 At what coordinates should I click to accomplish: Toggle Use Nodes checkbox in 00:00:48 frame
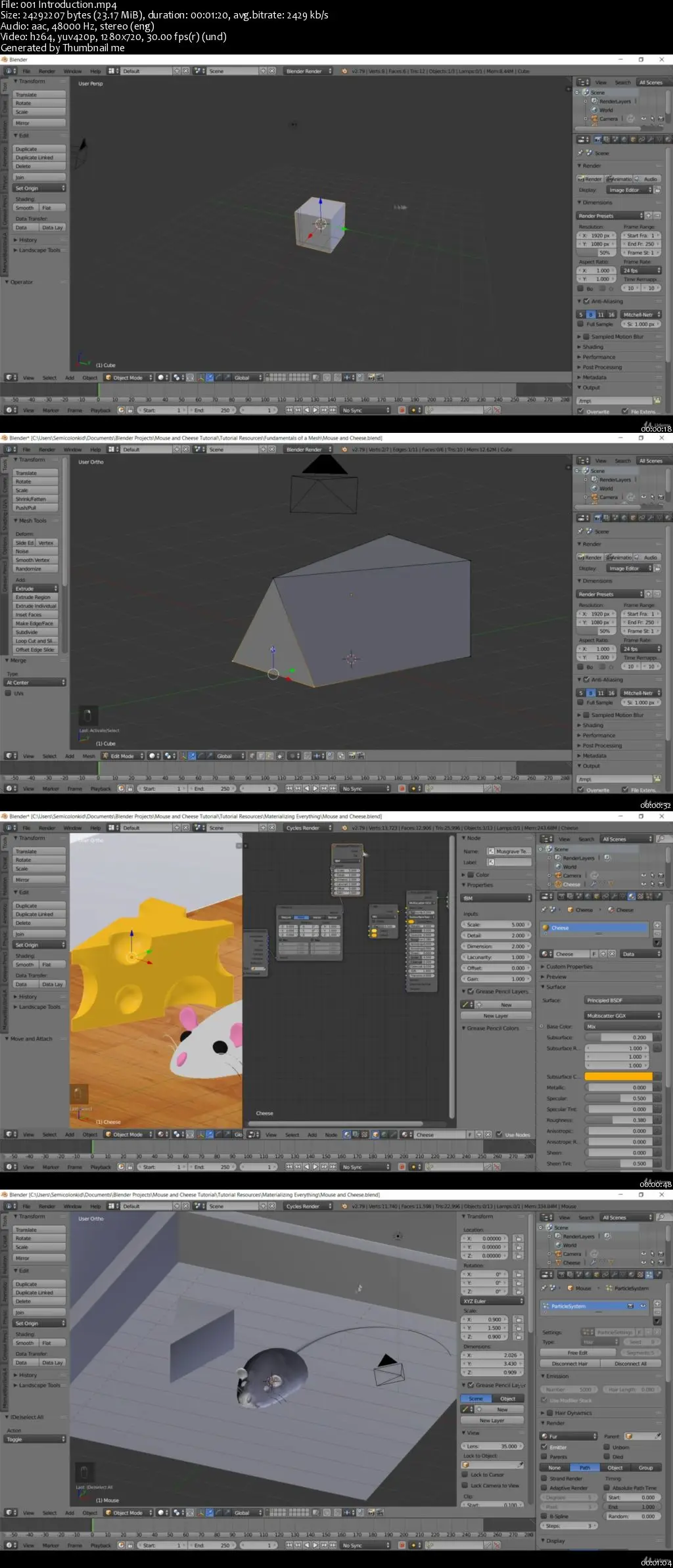[x=499, y=1134]
